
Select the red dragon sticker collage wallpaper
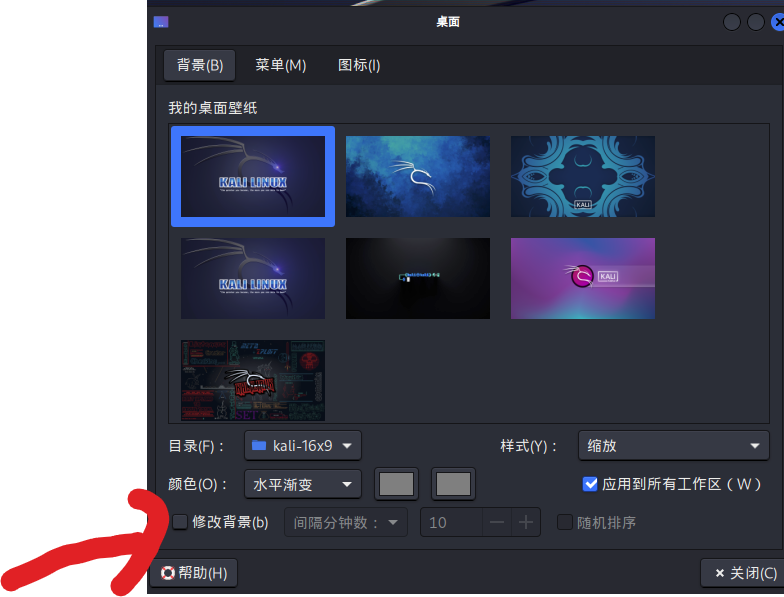[253, 380]
